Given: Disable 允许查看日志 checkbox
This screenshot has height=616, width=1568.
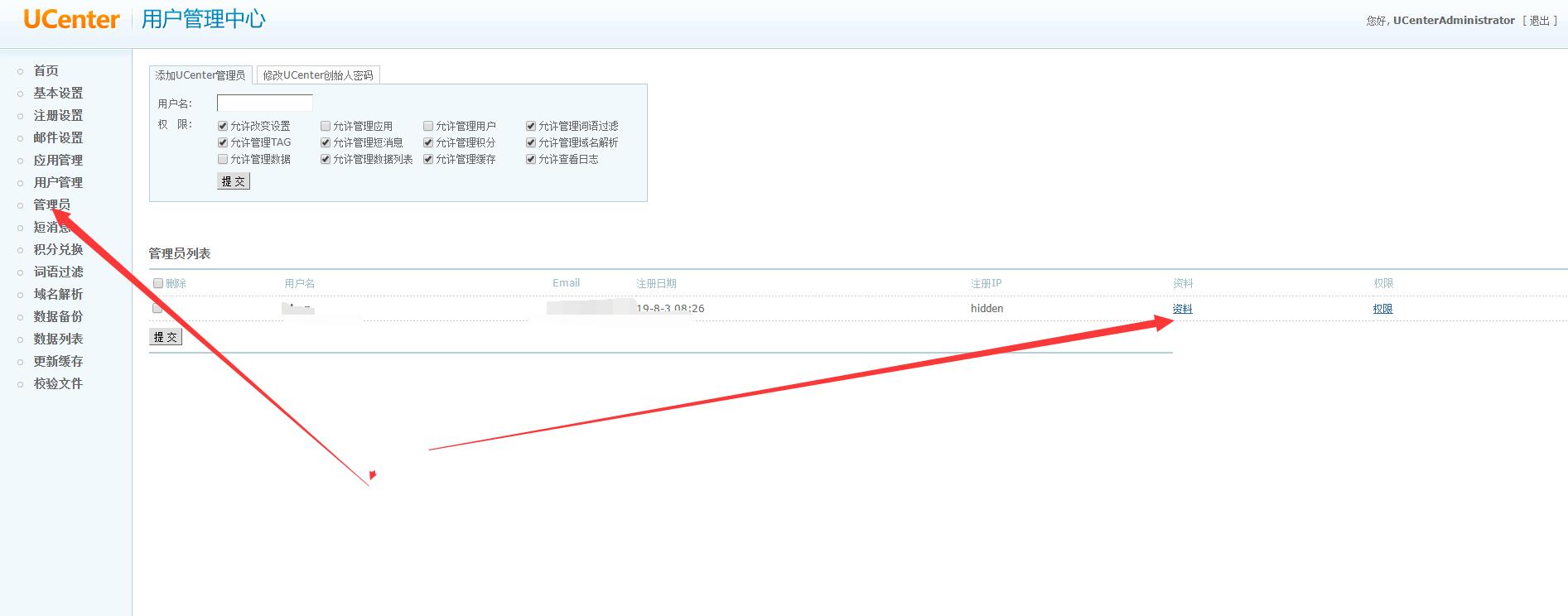Looking at the screenshot, I should (x=531, y=159).
